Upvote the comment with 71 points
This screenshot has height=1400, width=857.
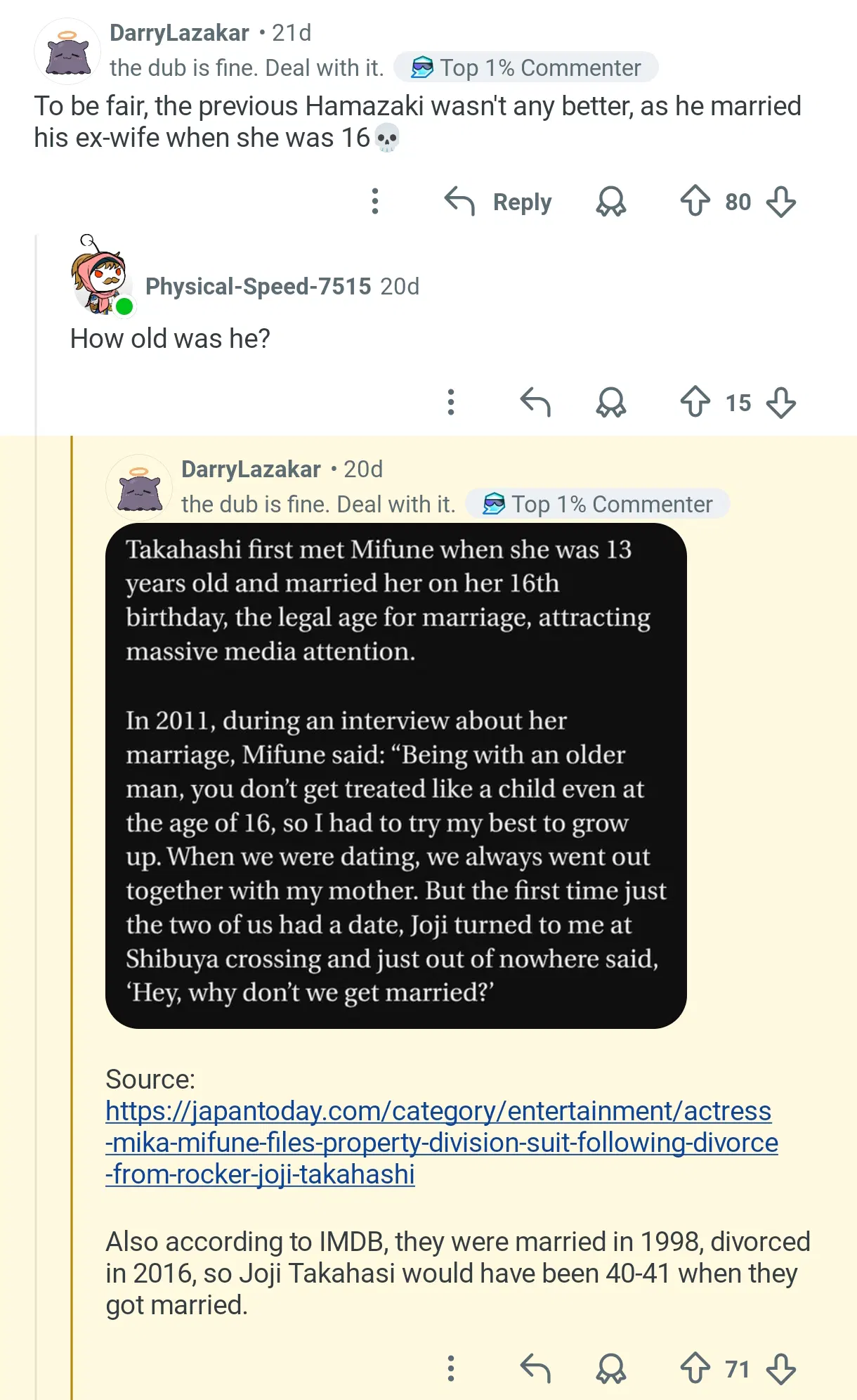(x=695, y=1368)
